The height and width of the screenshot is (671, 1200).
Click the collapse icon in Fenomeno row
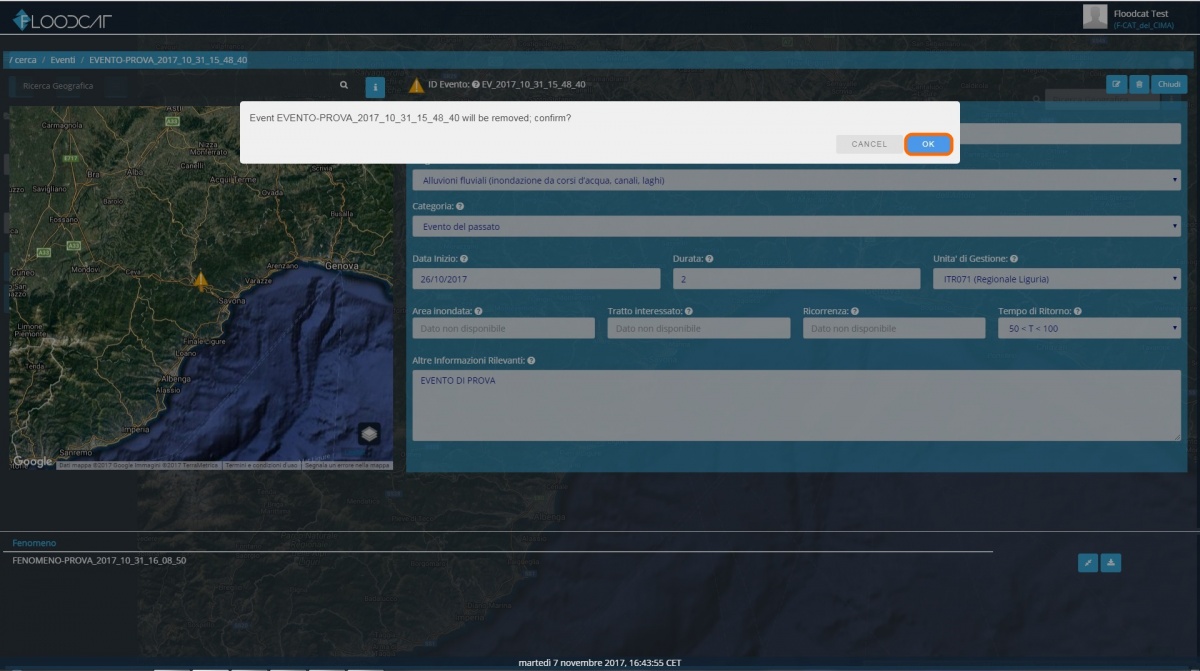coord(1088,563)
